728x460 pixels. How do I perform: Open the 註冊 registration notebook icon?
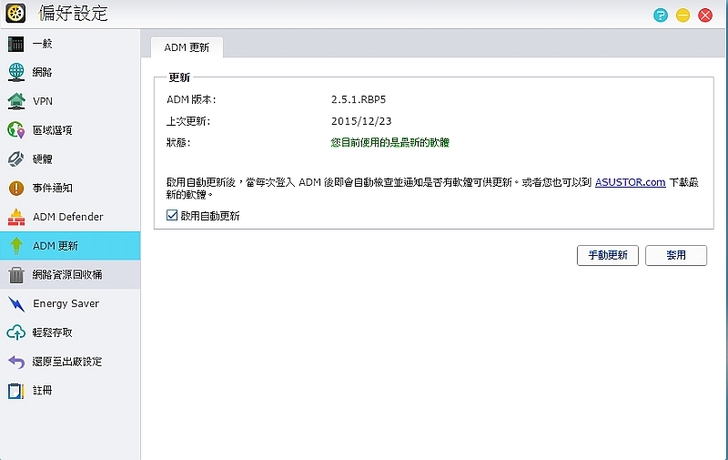(16, 390)
